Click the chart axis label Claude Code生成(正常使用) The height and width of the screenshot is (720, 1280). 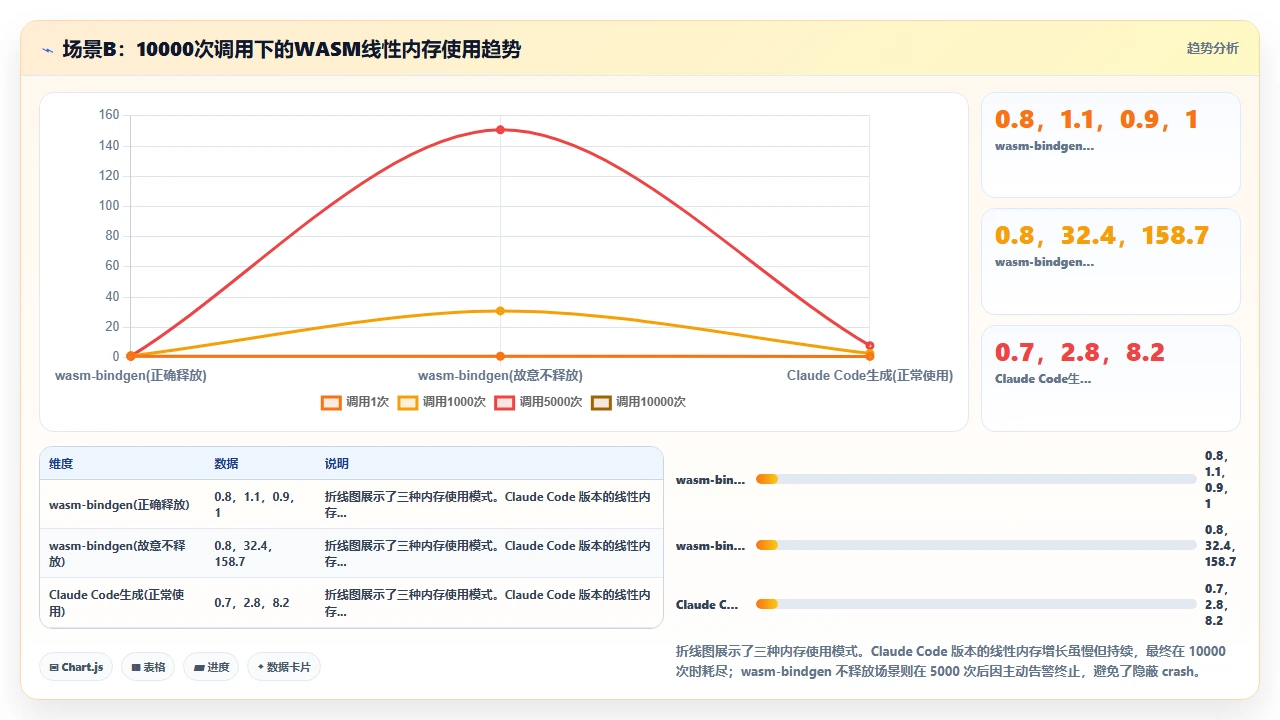(870, 376)
